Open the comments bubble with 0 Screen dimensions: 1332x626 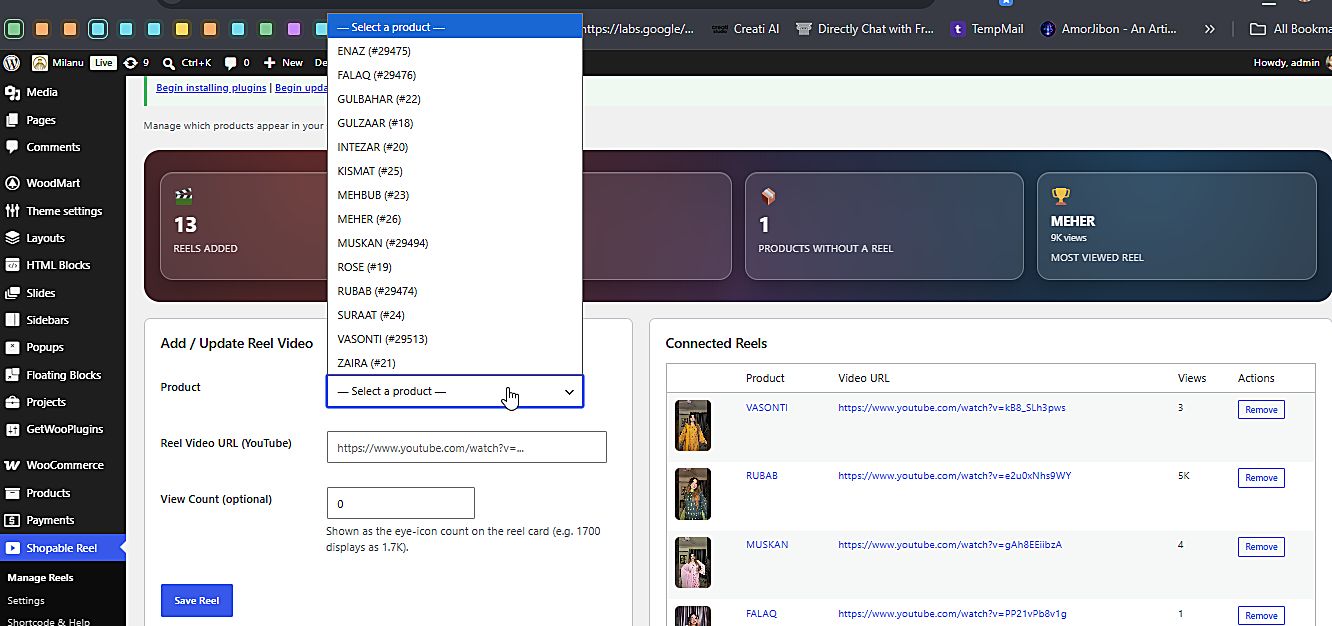tap(231, 63)
